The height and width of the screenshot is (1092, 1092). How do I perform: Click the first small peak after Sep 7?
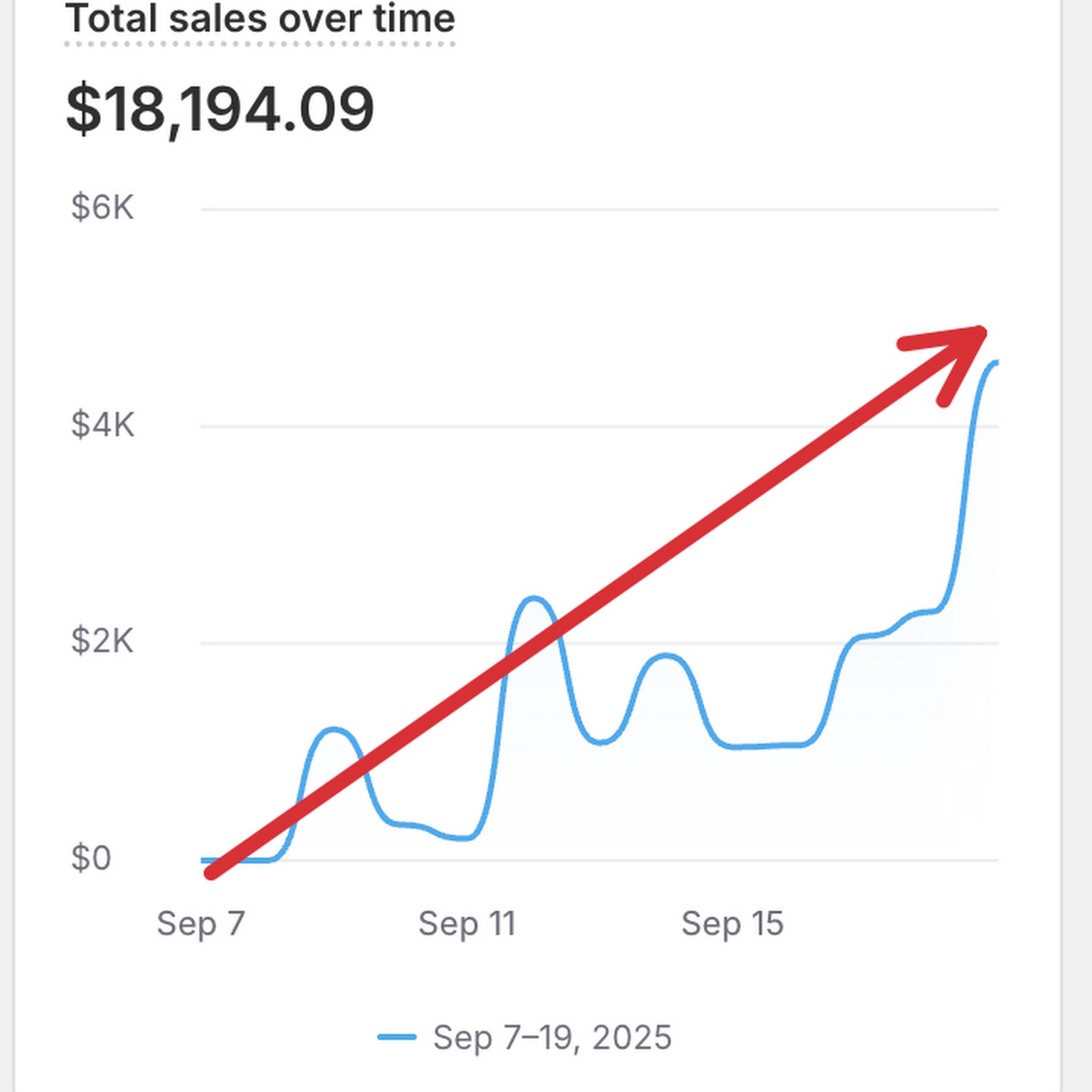pyautogui.click(x=333, y=730)
